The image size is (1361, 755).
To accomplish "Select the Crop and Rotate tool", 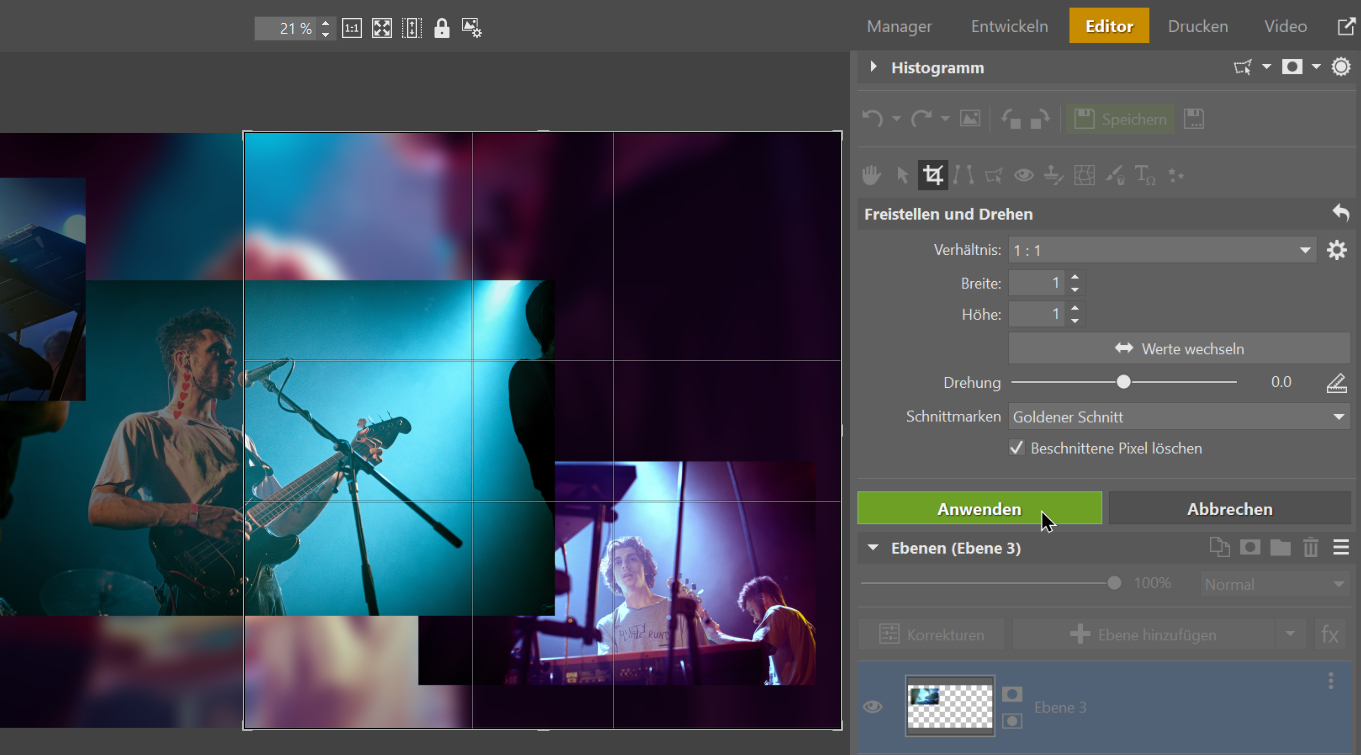I will point(933,176).
